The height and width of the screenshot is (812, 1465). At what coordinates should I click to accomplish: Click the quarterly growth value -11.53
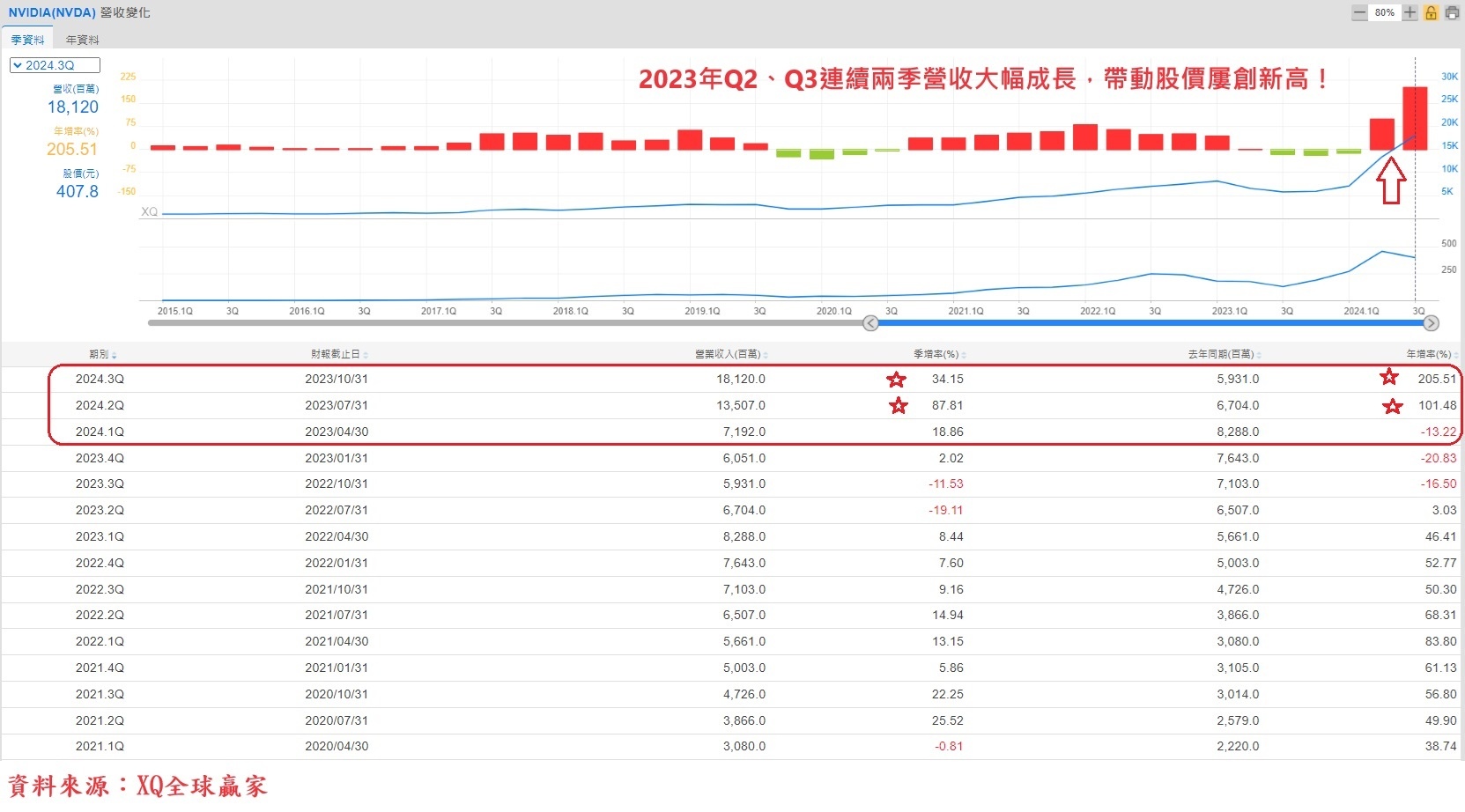tap(946, 484)
